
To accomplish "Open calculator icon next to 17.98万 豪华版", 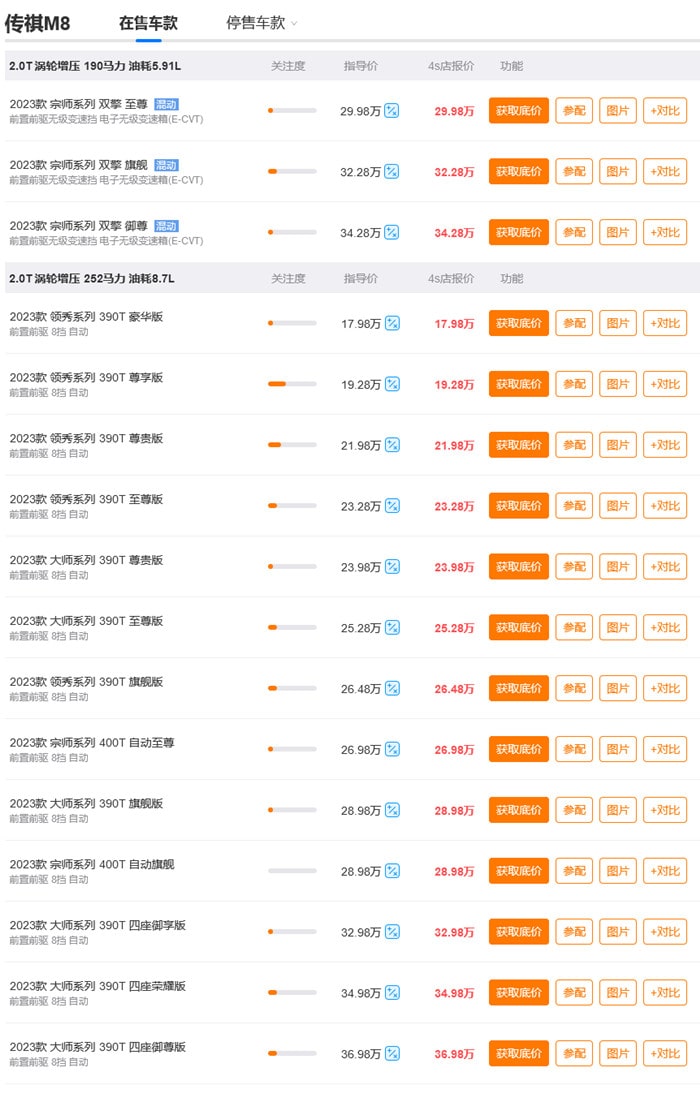I will tap(393, 323).
